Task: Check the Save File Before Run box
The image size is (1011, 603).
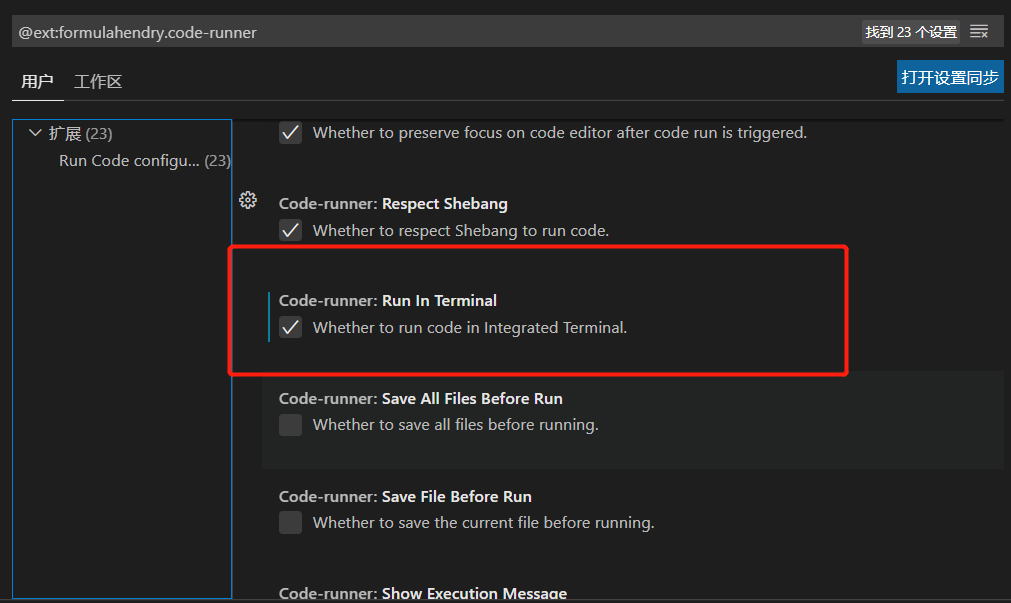Action: click(290, 522)
